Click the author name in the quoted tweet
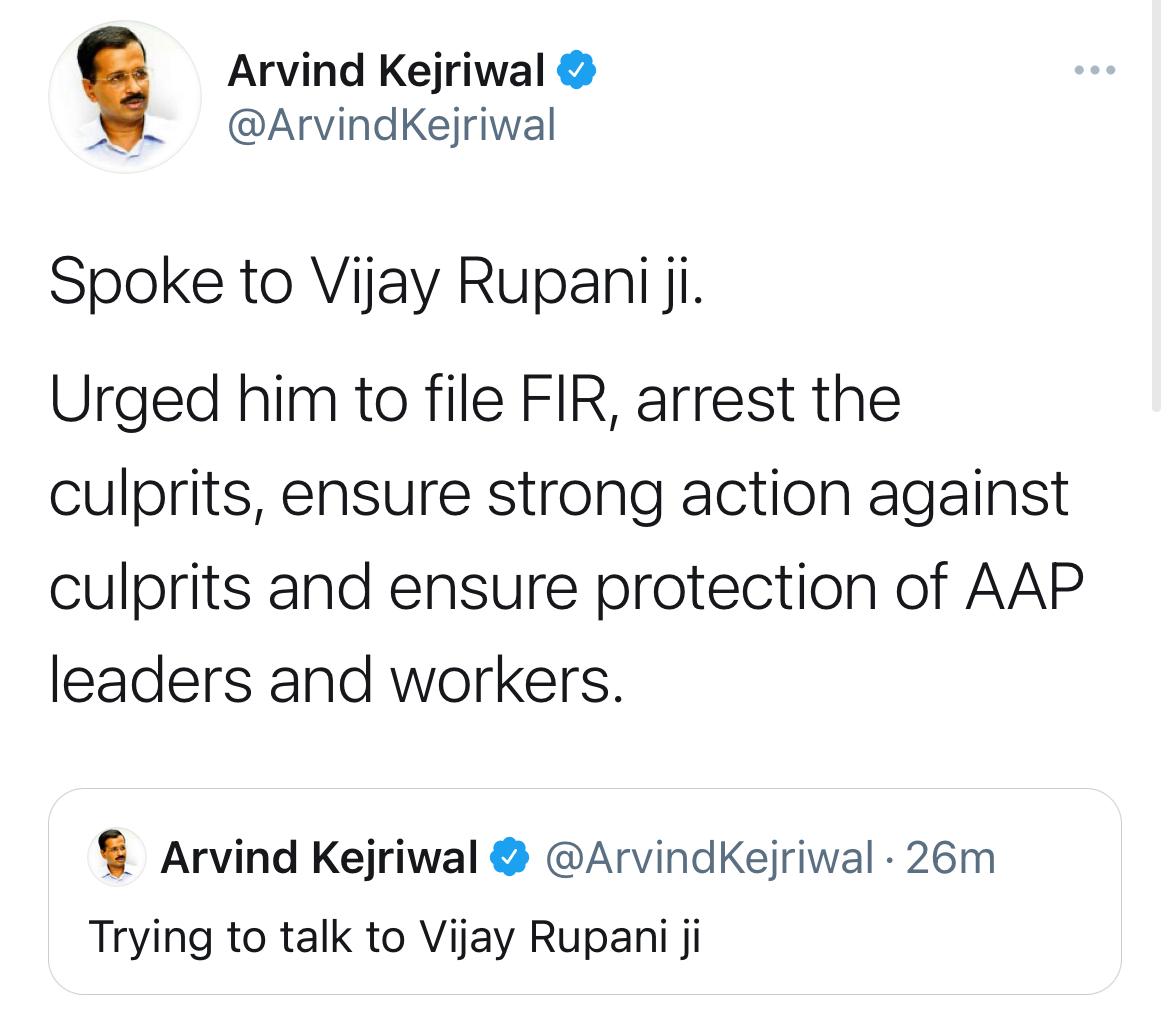This screenshot has height=1009, width=1170. (319, 857)
